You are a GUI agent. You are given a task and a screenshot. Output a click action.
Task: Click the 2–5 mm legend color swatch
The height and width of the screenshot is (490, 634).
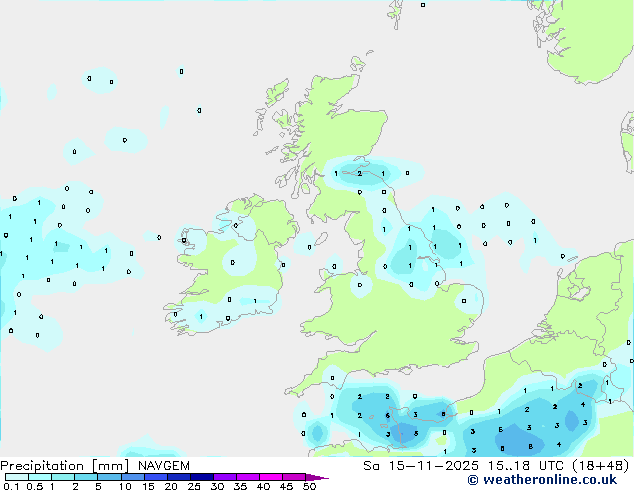86,477
